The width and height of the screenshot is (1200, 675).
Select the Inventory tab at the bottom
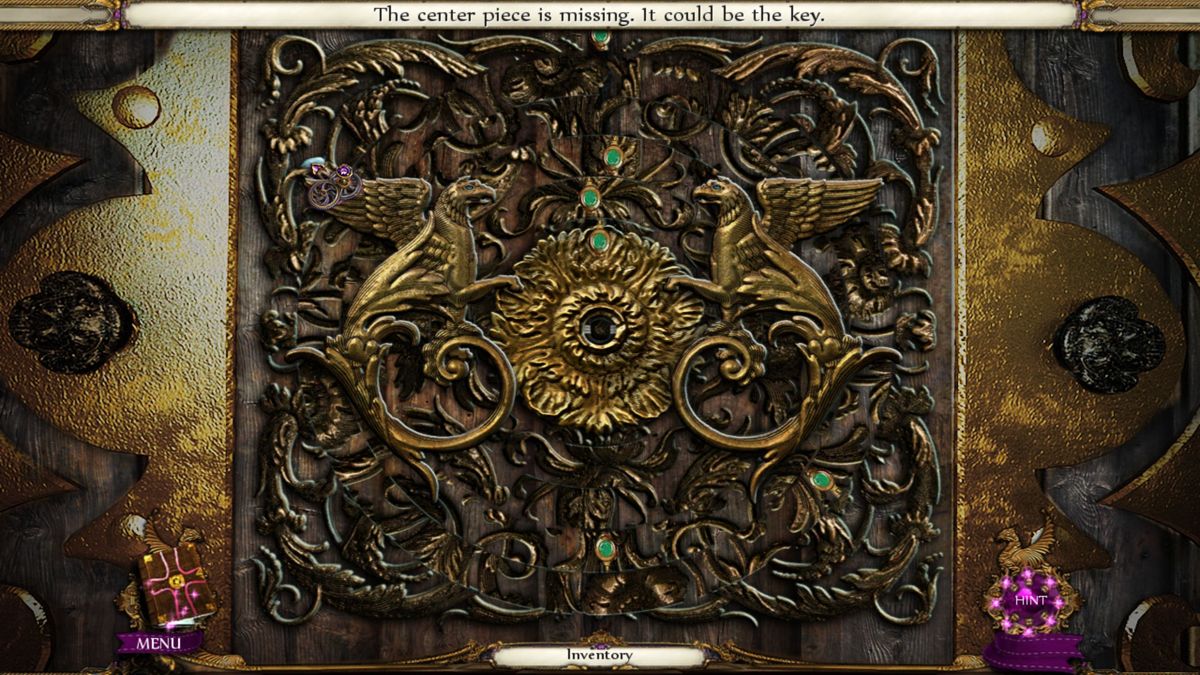(x=599, y=654)
